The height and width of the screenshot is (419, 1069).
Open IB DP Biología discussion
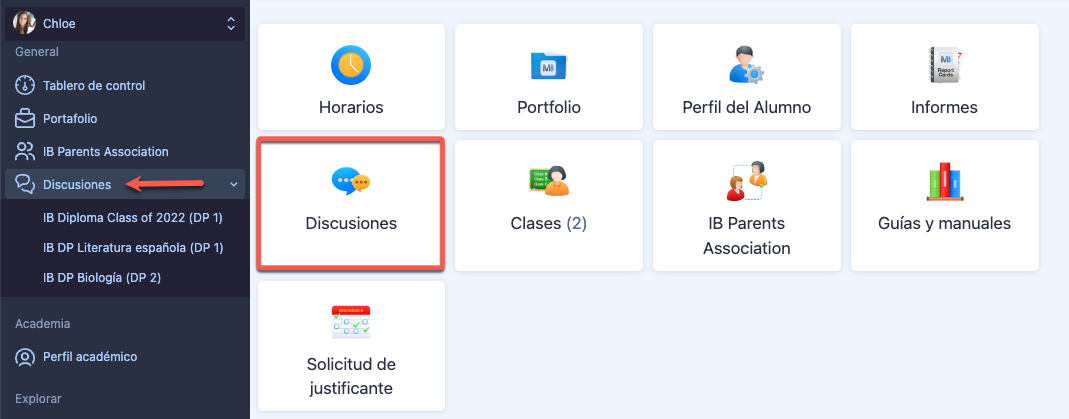[102, 277]
